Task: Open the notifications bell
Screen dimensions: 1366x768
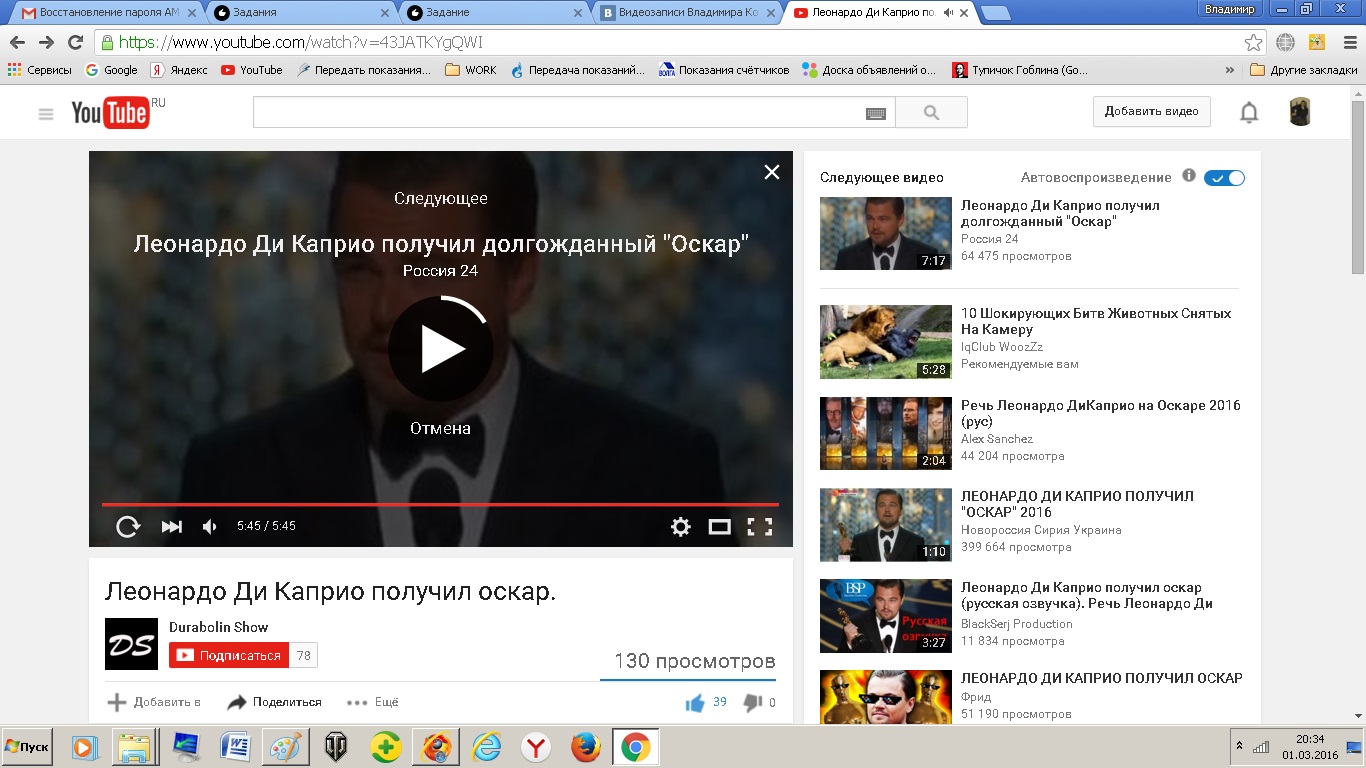Action: click(x=1249, y=112)
